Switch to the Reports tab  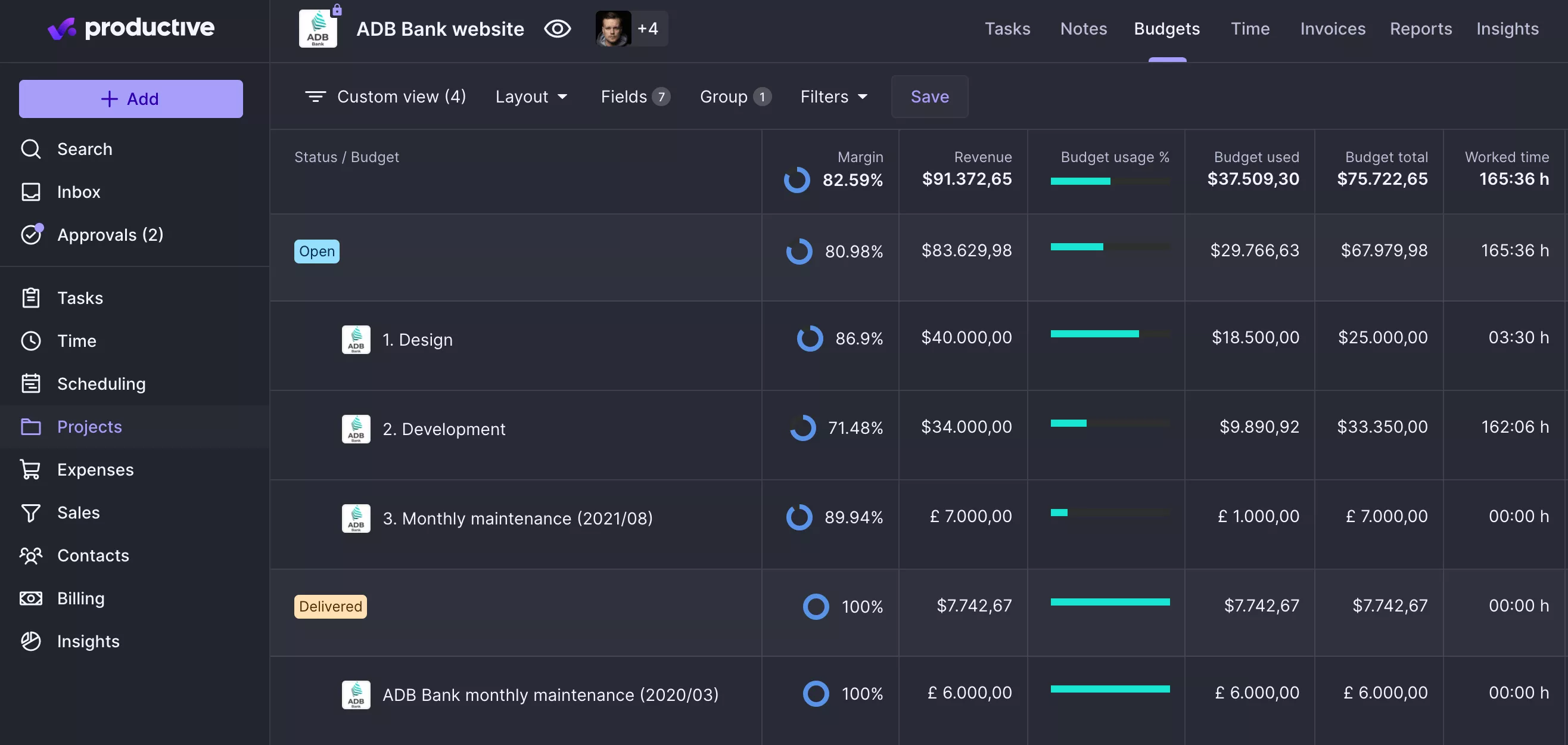point(1421,29)
